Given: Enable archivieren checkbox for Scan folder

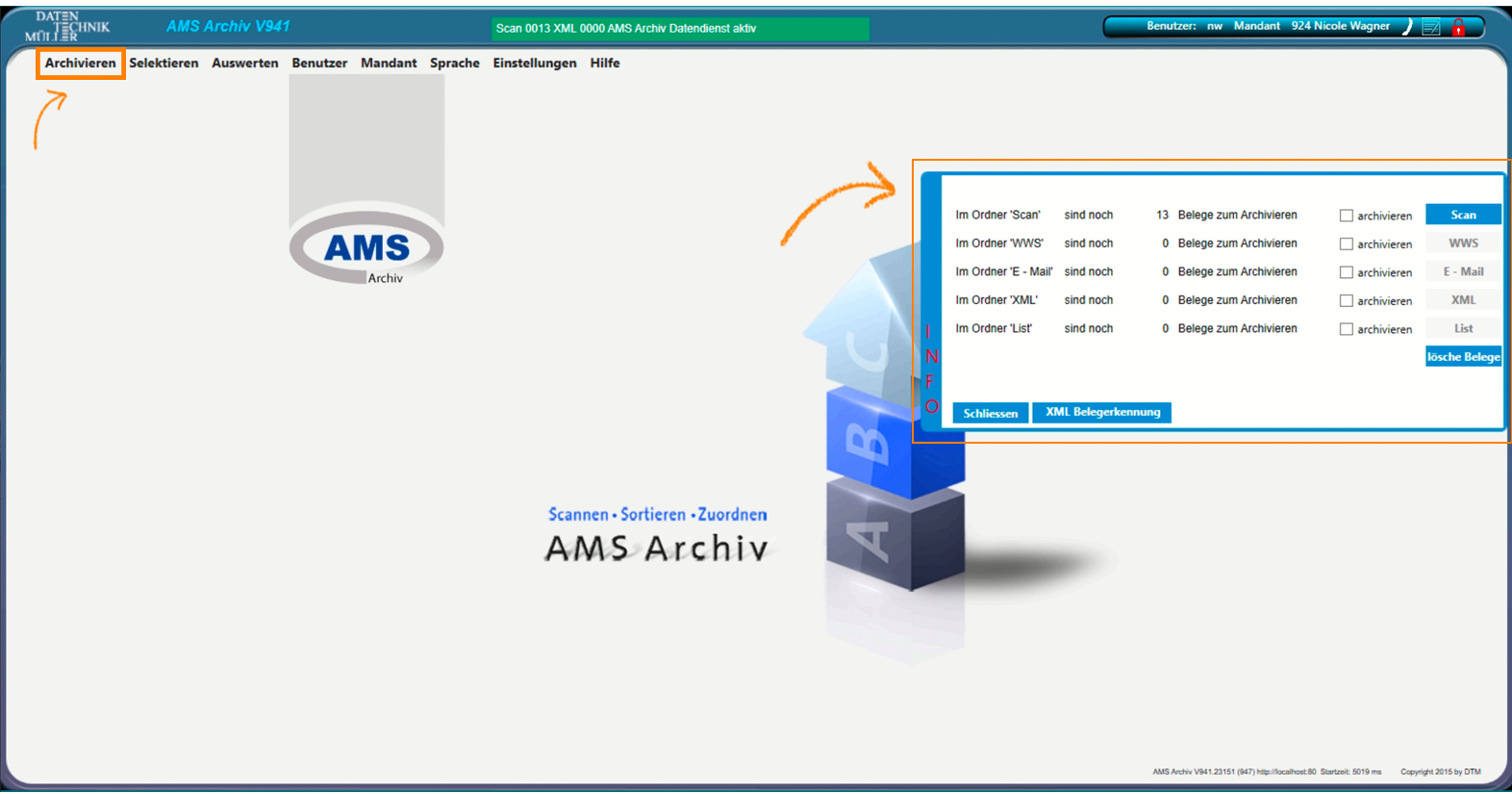Looking at the screenshot, I should click(x=1347, y=216).
